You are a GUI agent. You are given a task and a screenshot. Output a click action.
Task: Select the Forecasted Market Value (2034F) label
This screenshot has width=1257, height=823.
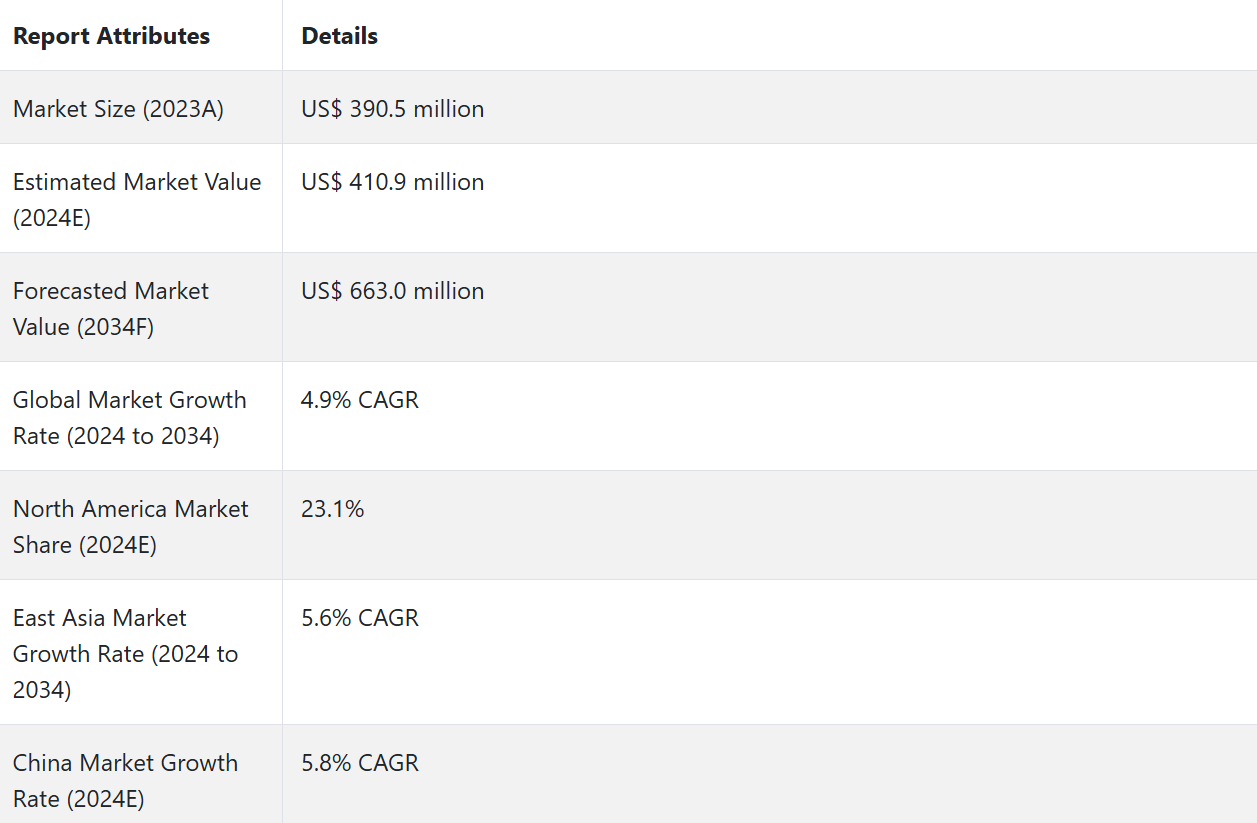[111, 308]
